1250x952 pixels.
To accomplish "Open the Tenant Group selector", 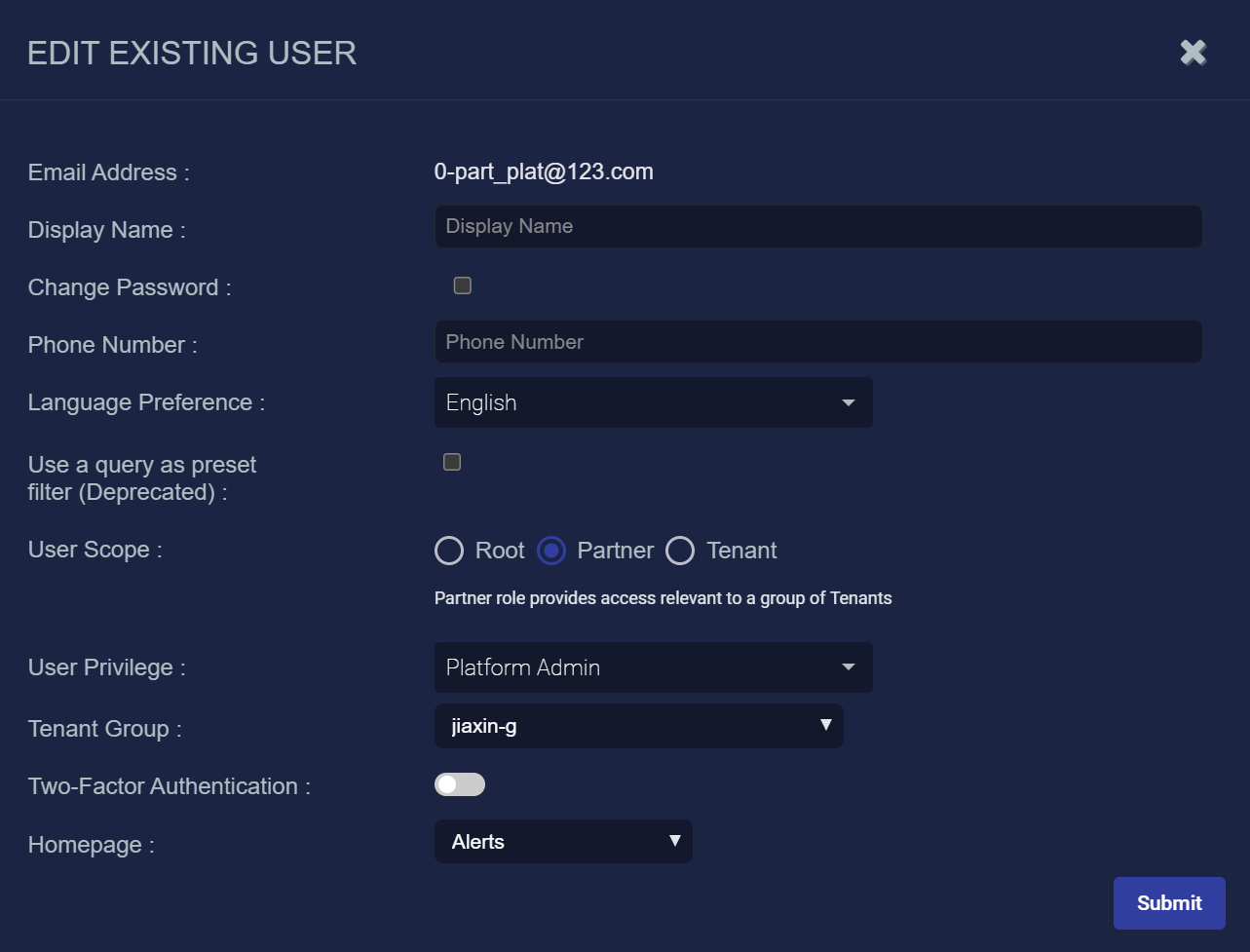I will click(638, 726).
